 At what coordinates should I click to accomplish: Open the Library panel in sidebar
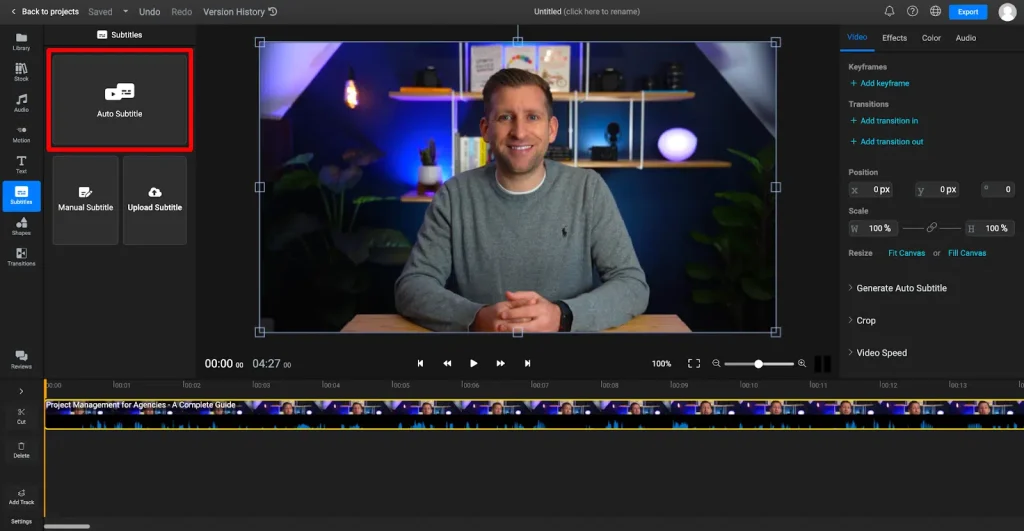[21, 41]
